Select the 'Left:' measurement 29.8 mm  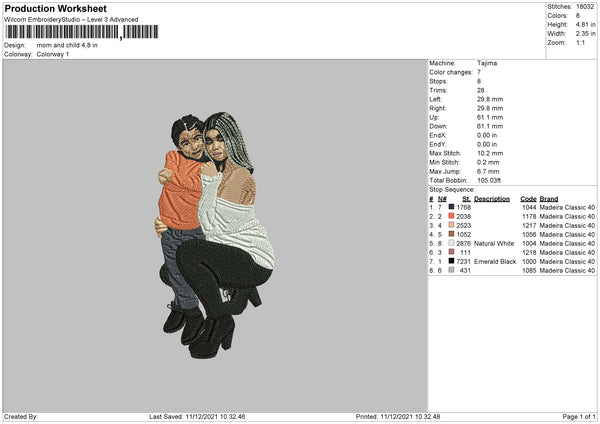coord(490,99)
